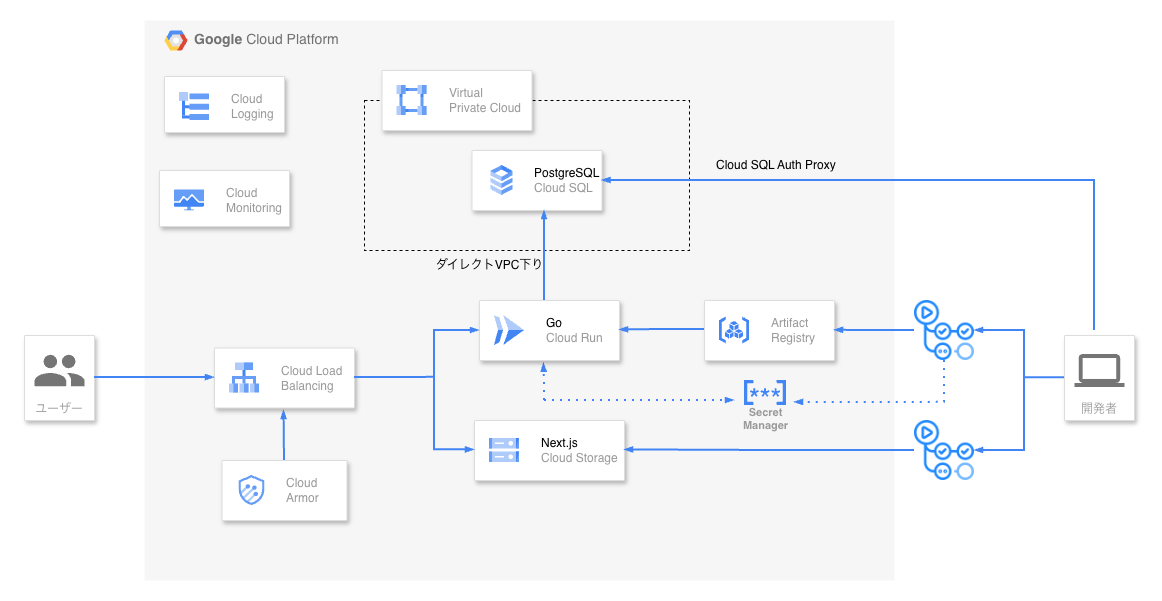The width and height of the screenshot is (1162, 601).
Task: Select the Cloud Armor label
Action: coord(302,490)
